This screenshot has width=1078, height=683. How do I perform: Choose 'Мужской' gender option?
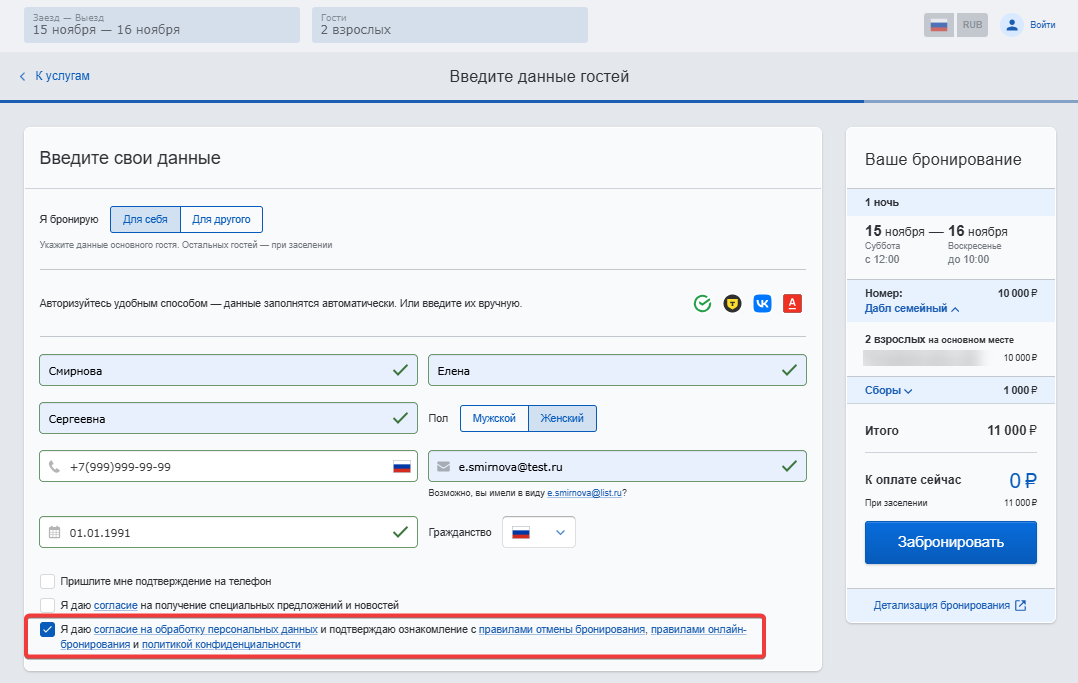click(494, 418)
